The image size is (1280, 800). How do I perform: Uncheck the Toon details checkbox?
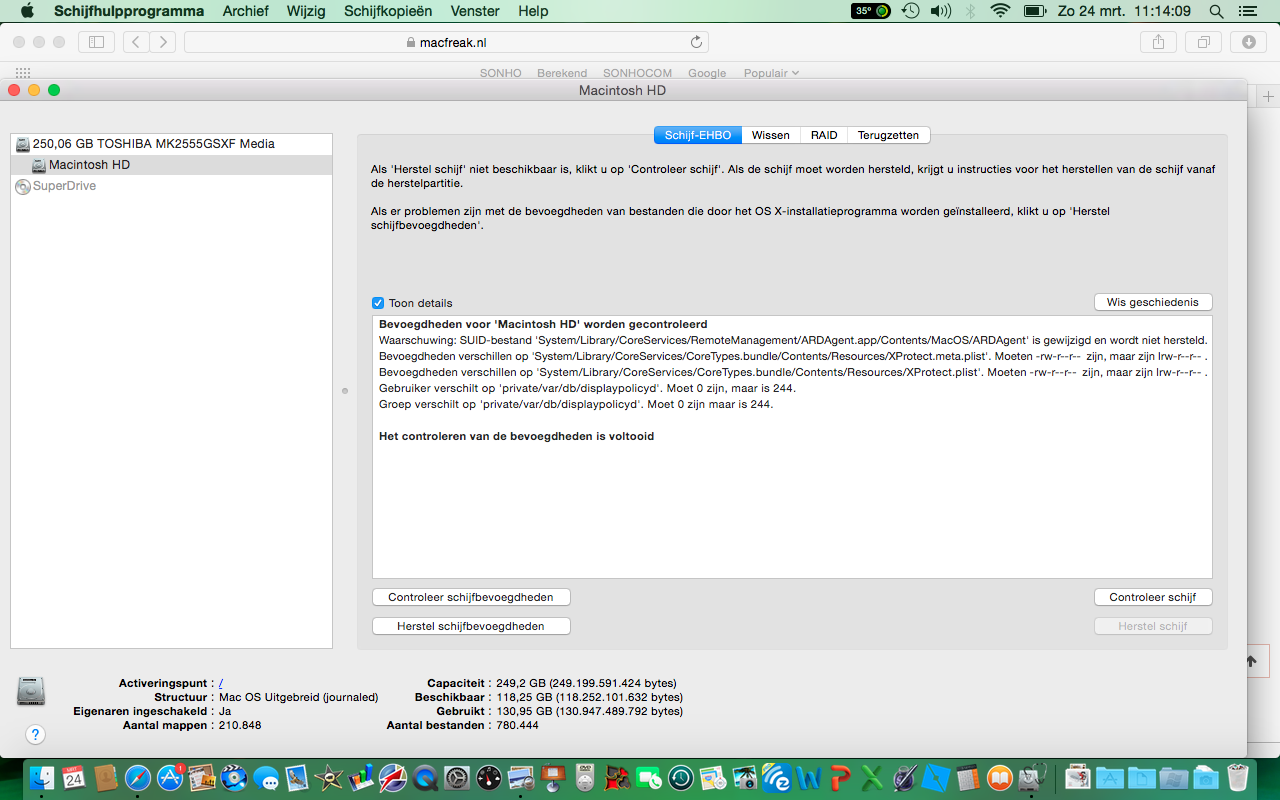click(x=378, y=303)
